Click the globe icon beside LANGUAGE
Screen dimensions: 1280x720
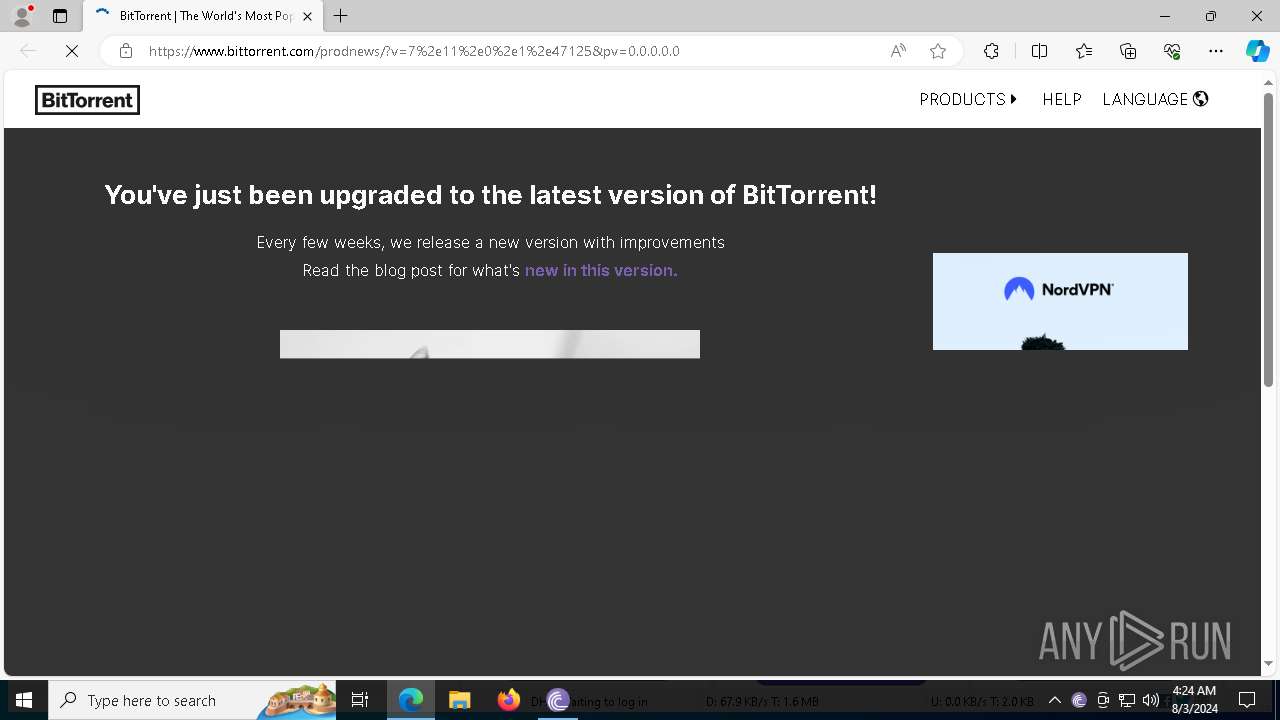point(1201,99)
